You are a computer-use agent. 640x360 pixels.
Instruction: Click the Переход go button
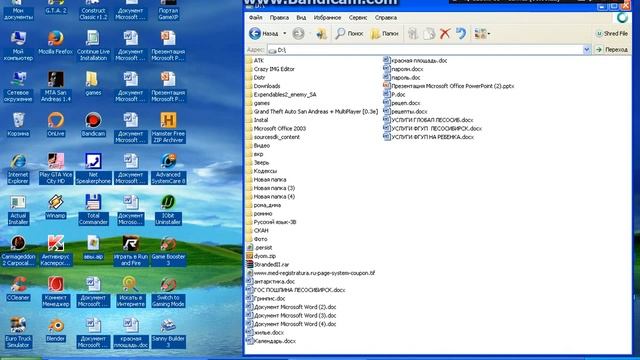point(611,50)
